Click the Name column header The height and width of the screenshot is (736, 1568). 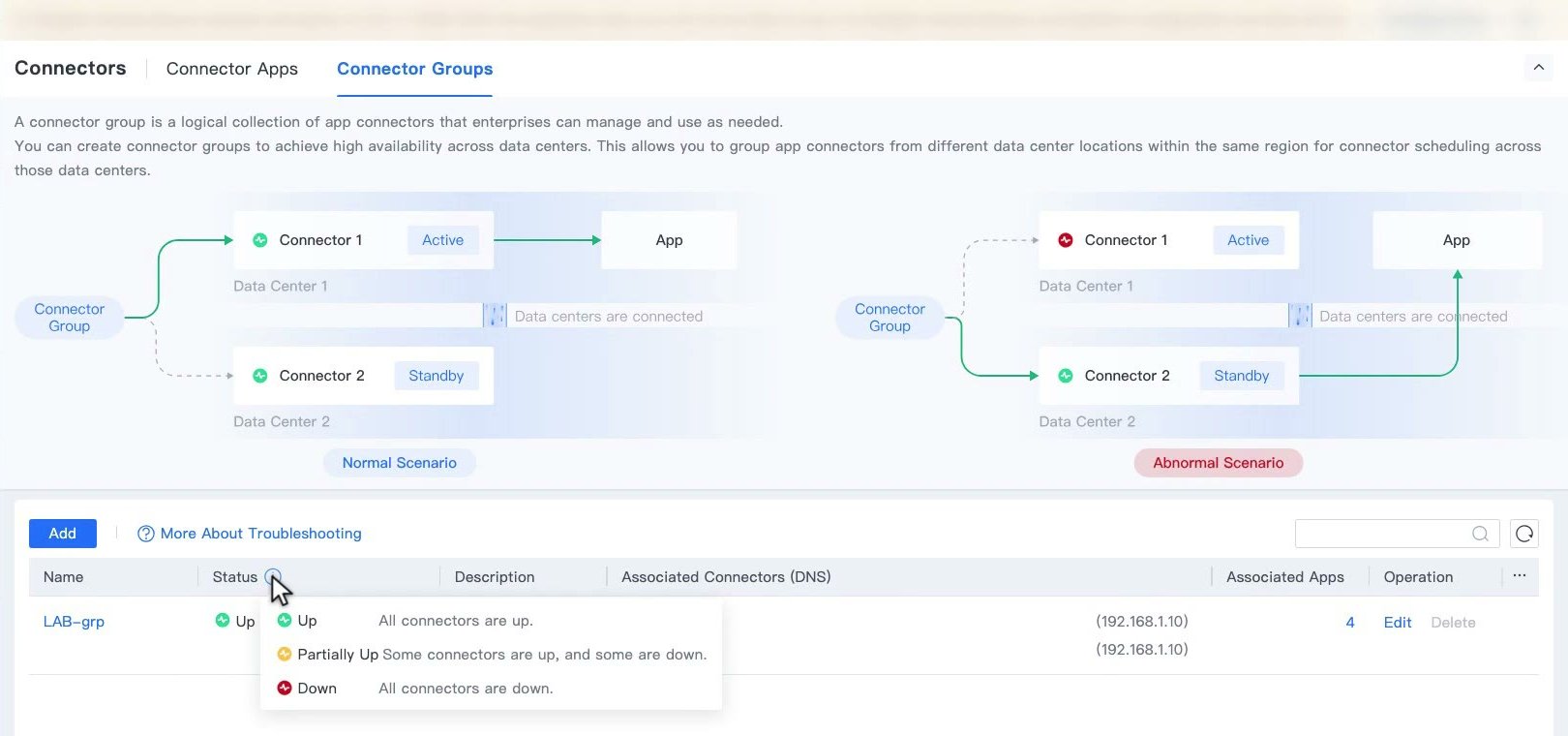coord(64,577)
